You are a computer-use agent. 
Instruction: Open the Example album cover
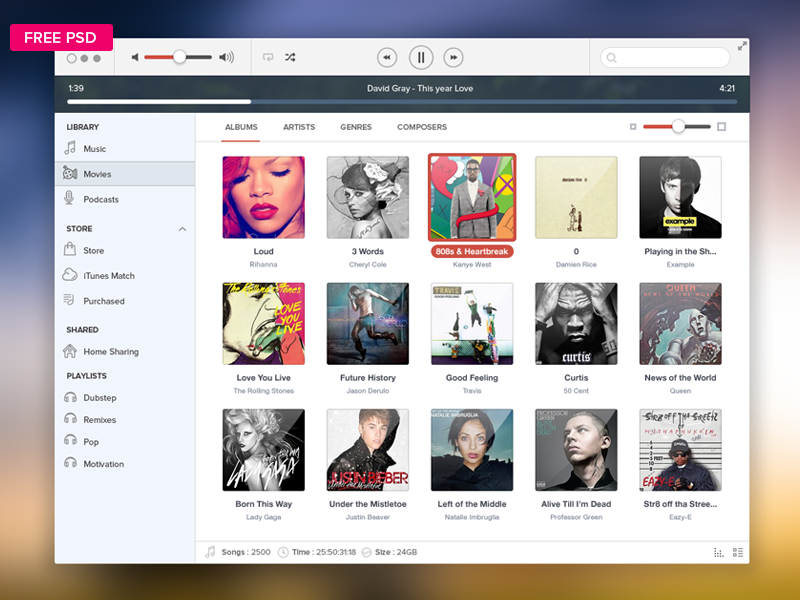[x=680, y=197]
